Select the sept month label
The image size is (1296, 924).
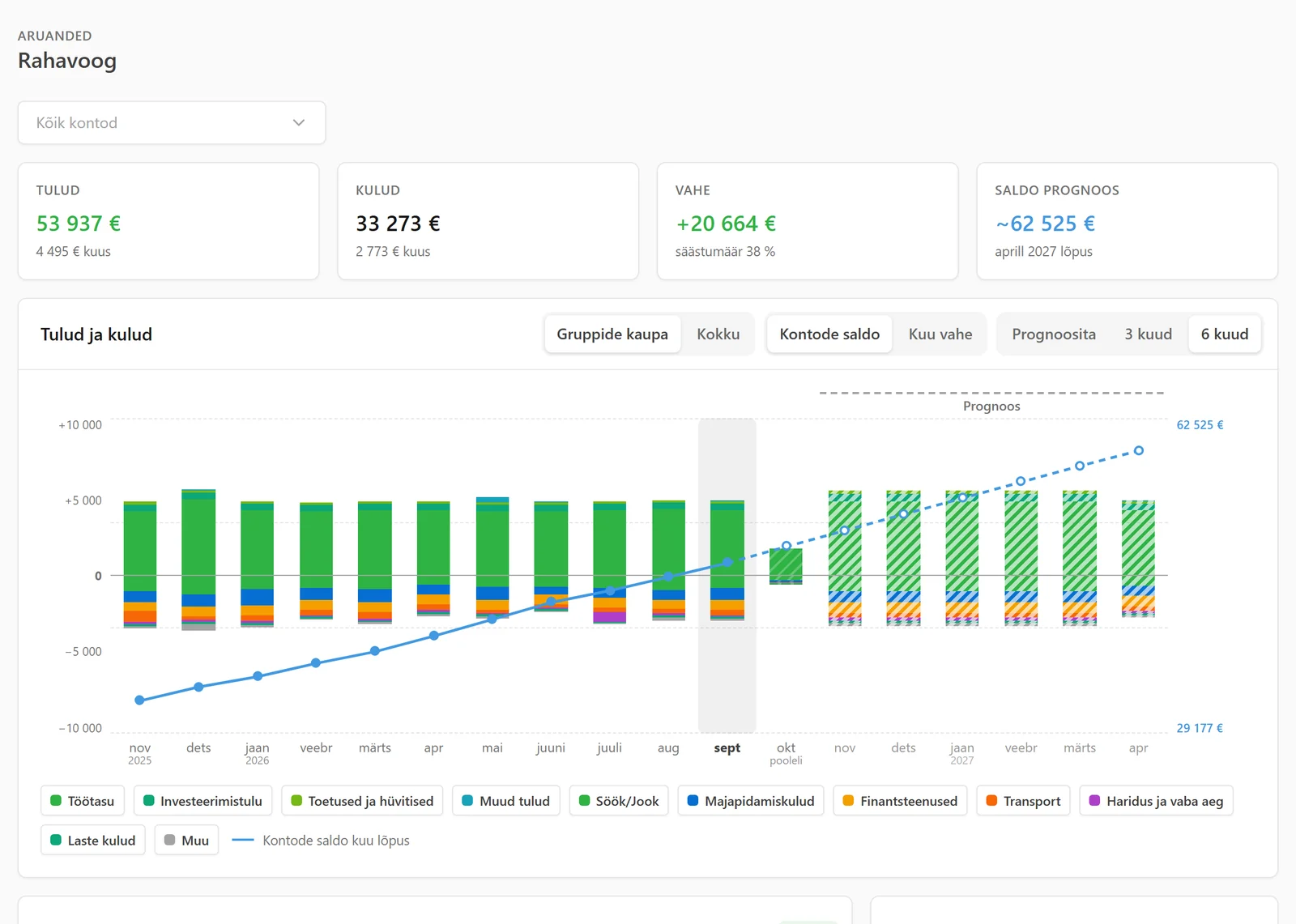(x=727, y=748)
